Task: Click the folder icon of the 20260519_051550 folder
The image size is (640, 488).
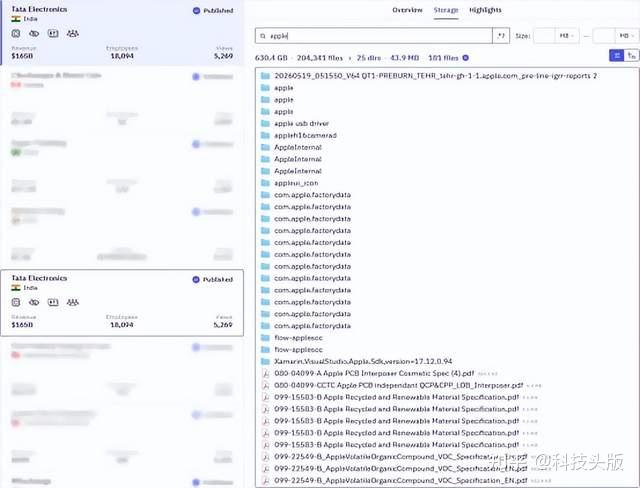Action: [x=265, y=76]
